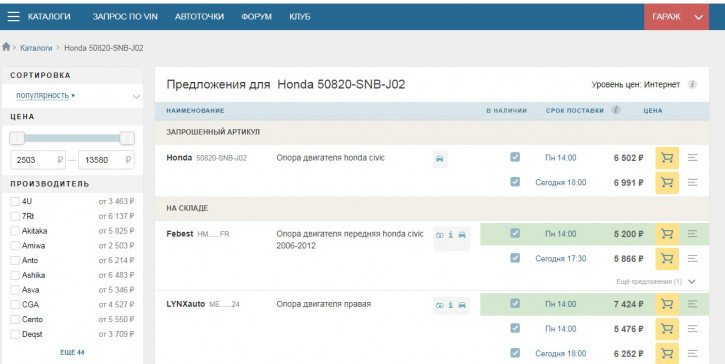The height and width of the screenshot is (364, 725).
Task: Check the 4U manufacturer filter
Action: (x=15, y=201)
